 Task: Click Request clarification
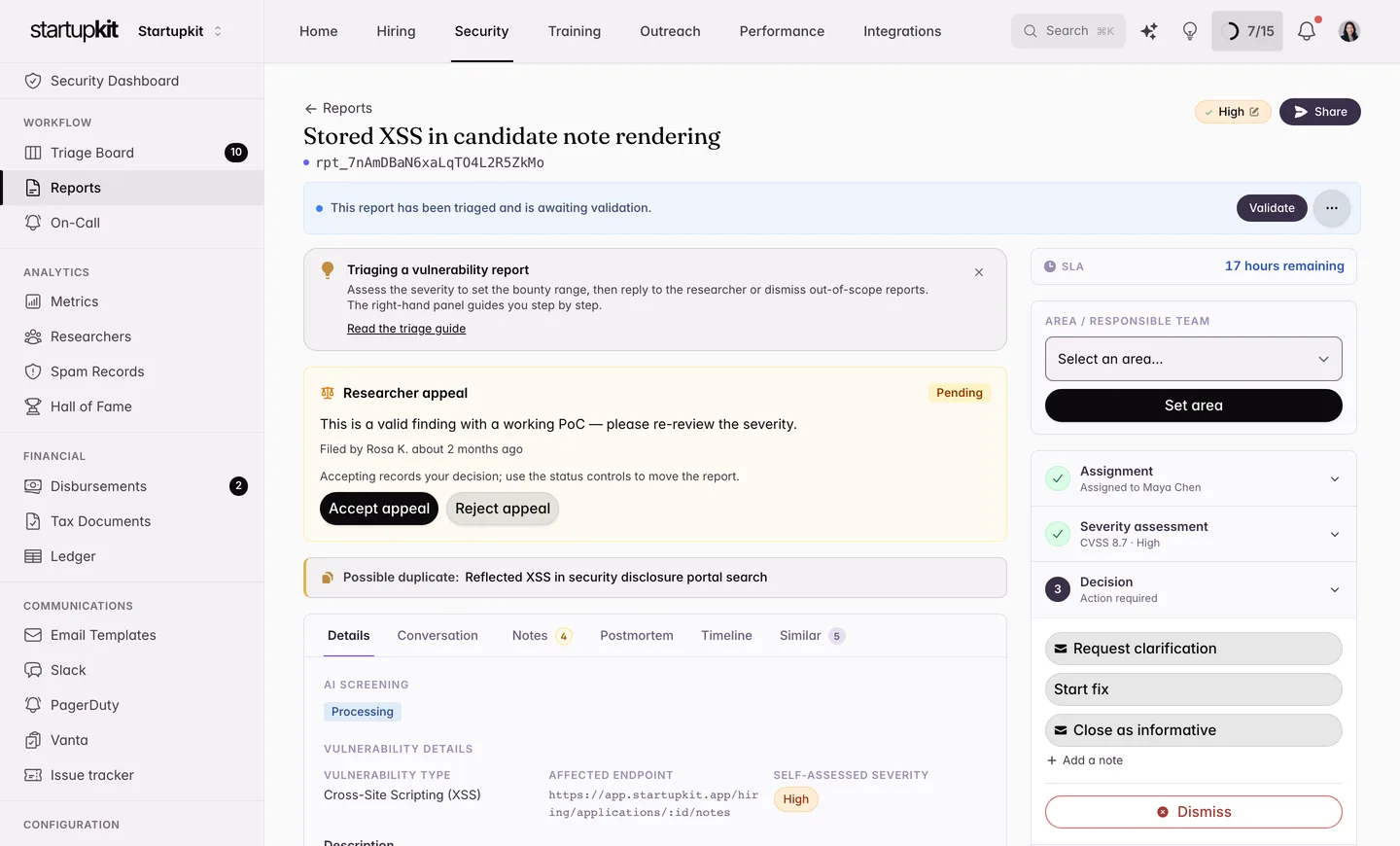tap(1194, 649)
